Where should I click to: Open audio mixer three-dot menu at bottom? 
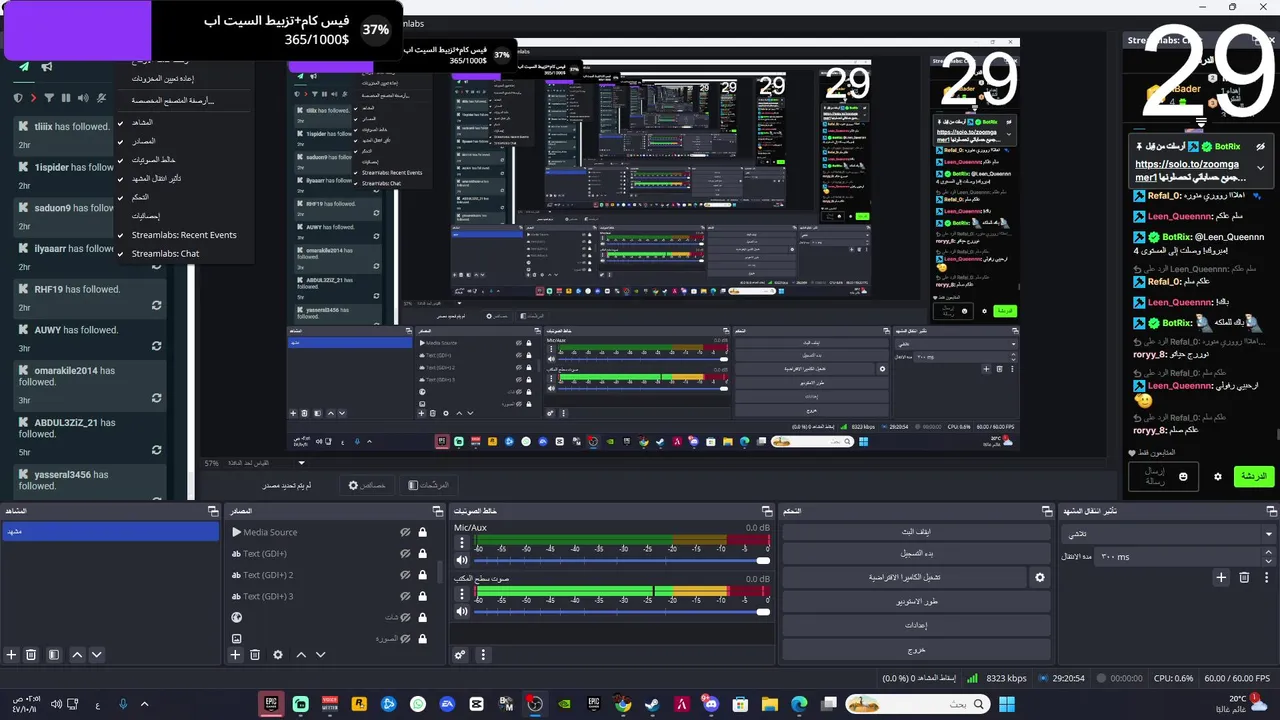tap(483, 655)
